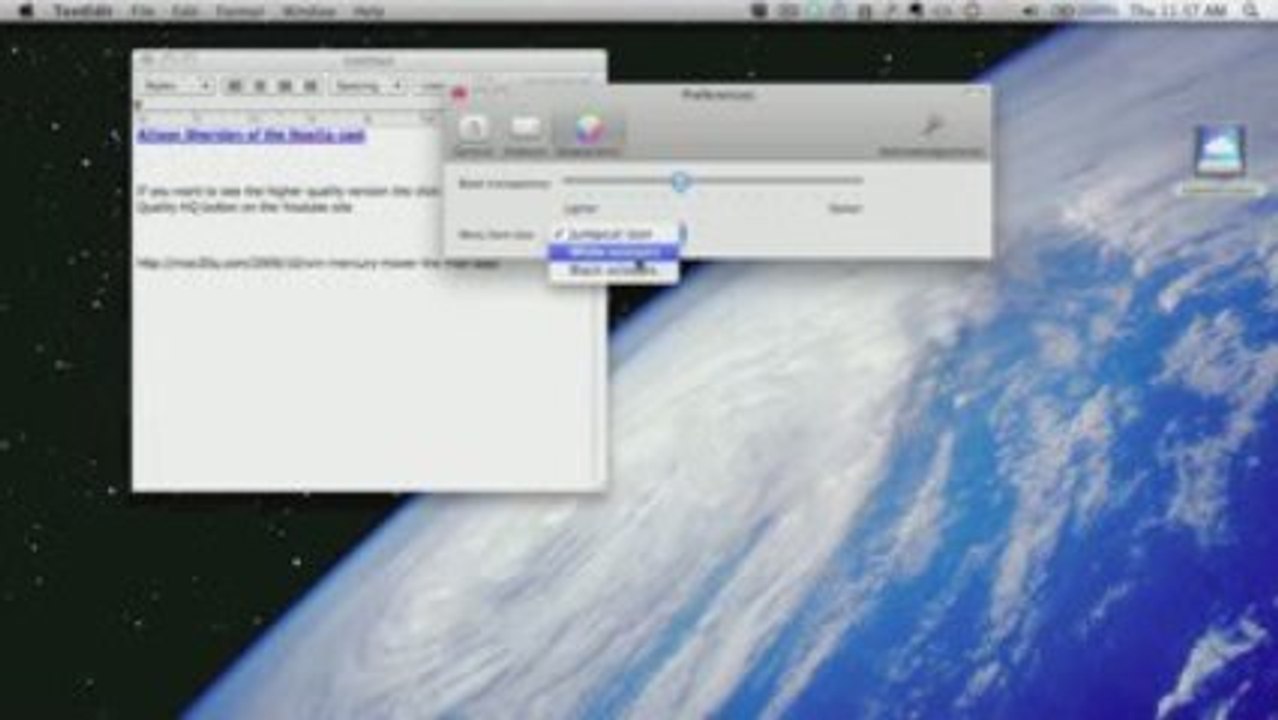Open the Spotlight search magnifier
This screenshot has width=1278, height=720.
point(1250,10)
